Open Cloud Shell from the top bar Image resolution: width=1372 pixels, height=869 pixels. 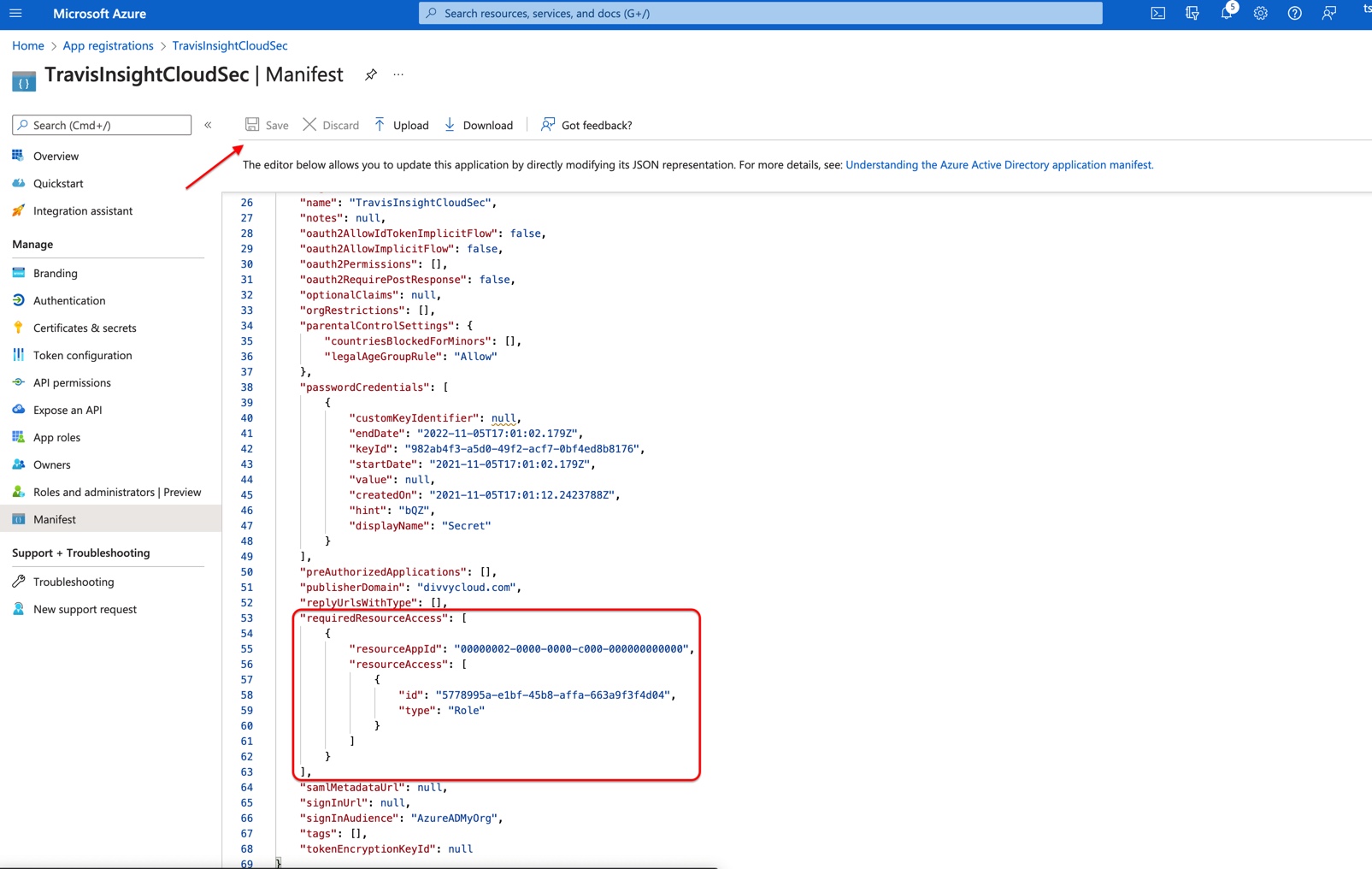tap(1157, 13)
